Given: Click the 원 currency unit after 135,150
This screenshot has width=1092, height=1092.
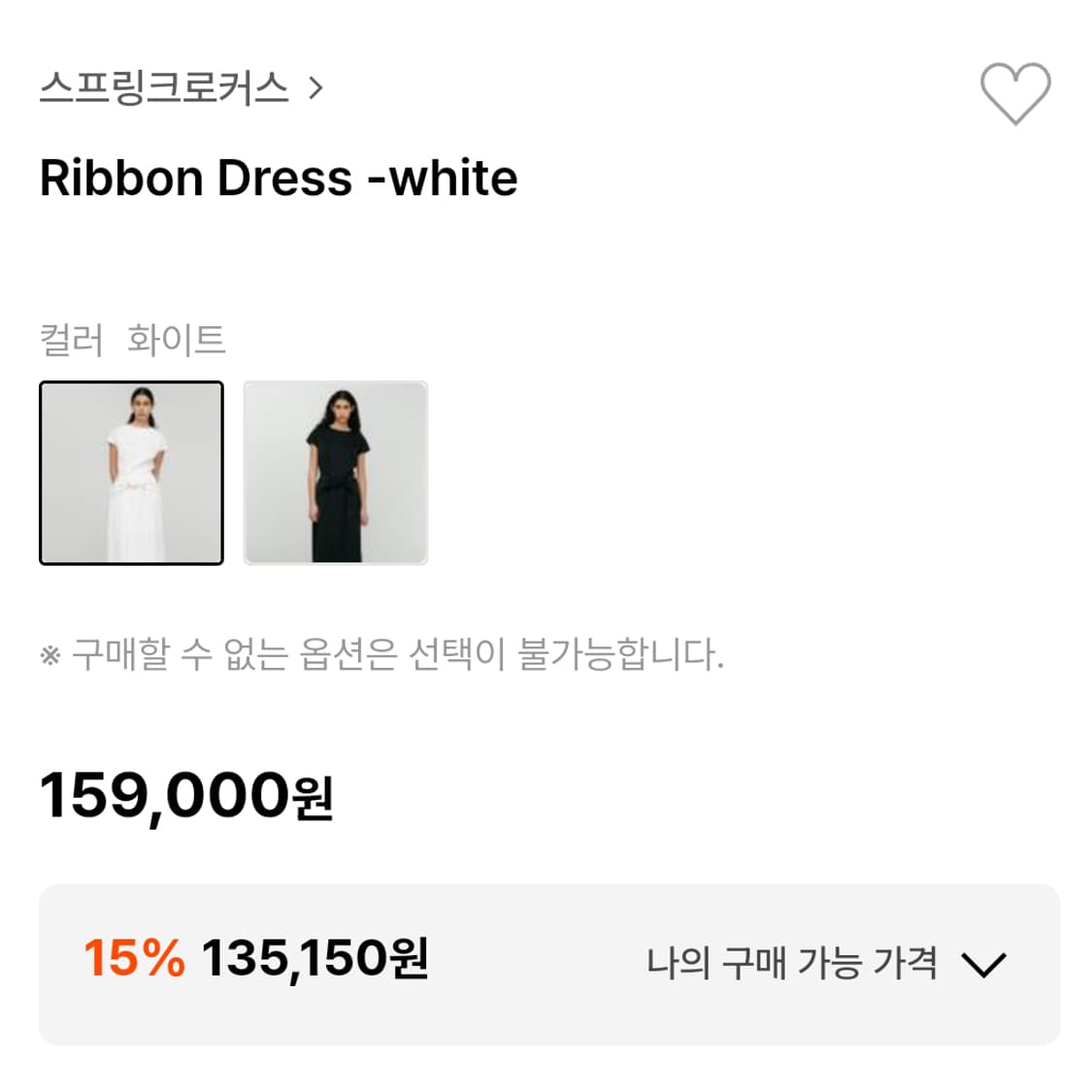Looking at the screenshot, I should 409,959.
